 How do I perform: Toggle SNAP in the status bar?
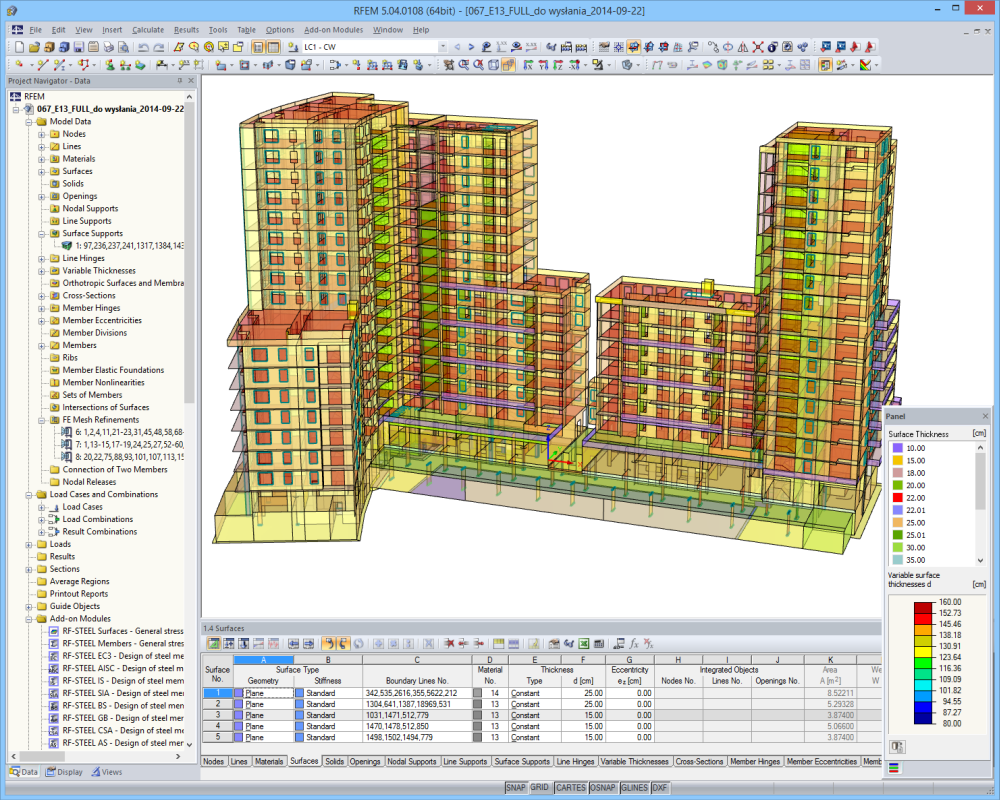(515, 787)
